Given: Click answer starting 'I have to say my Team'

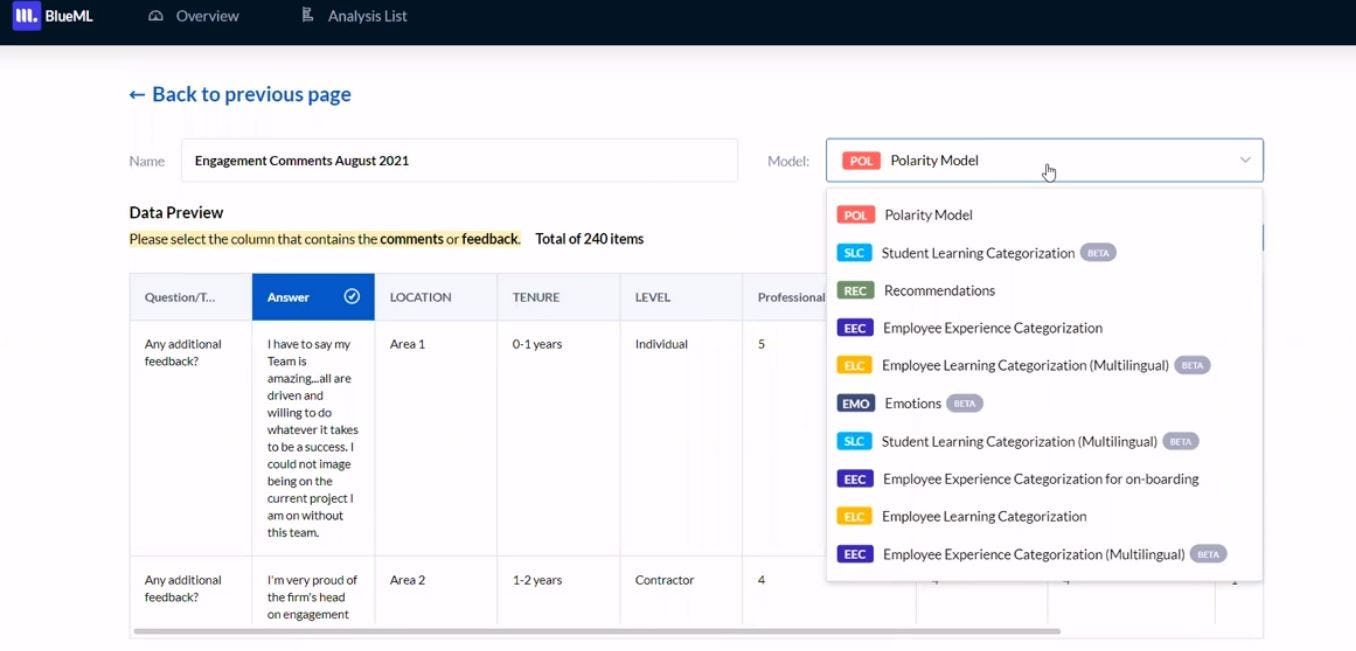Looking at the screenshot, I should [x=312, y=438].
